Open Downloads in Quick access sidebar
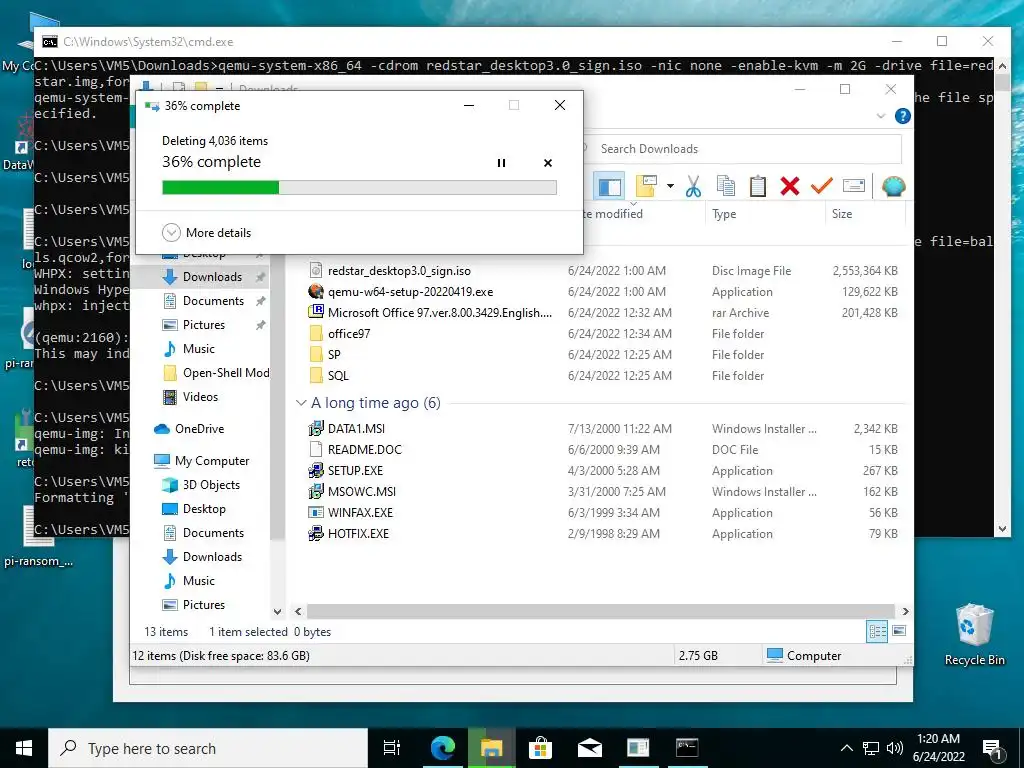 pos(212,277)
